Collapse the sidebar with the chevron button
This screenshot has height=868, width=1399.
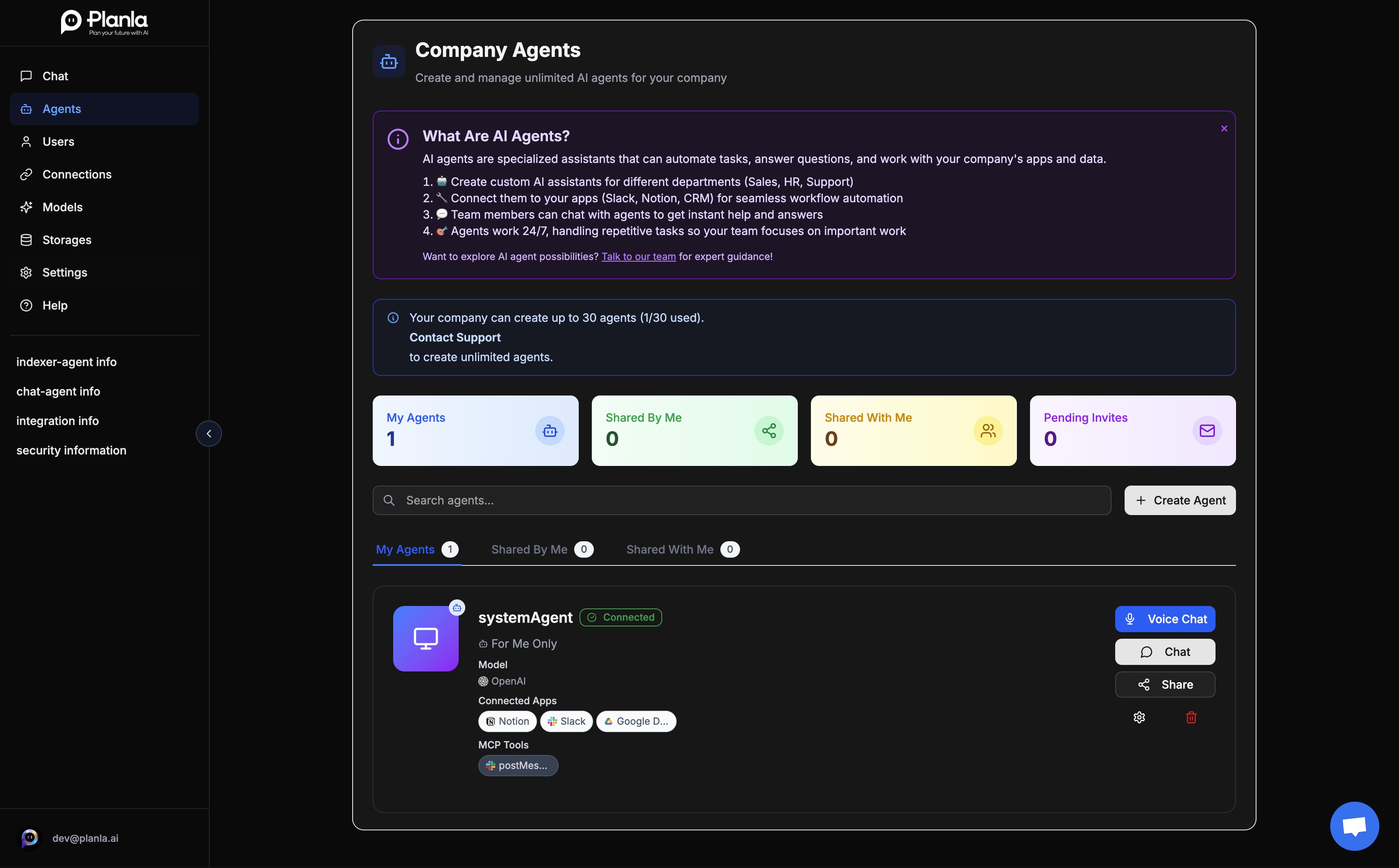tap(209, 434)
